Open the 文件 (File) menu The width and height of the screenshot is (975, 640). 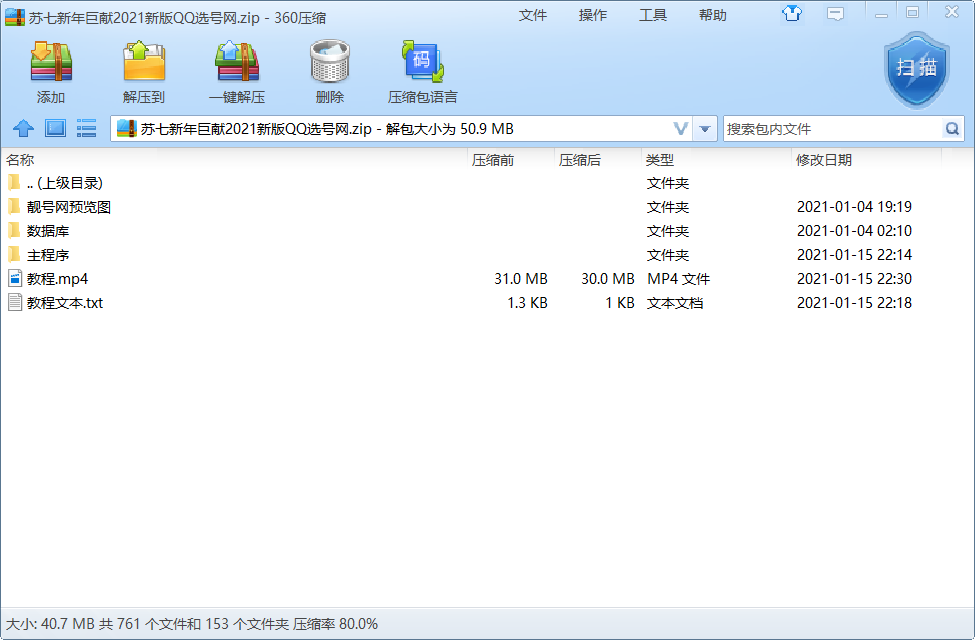pos(533,15)
